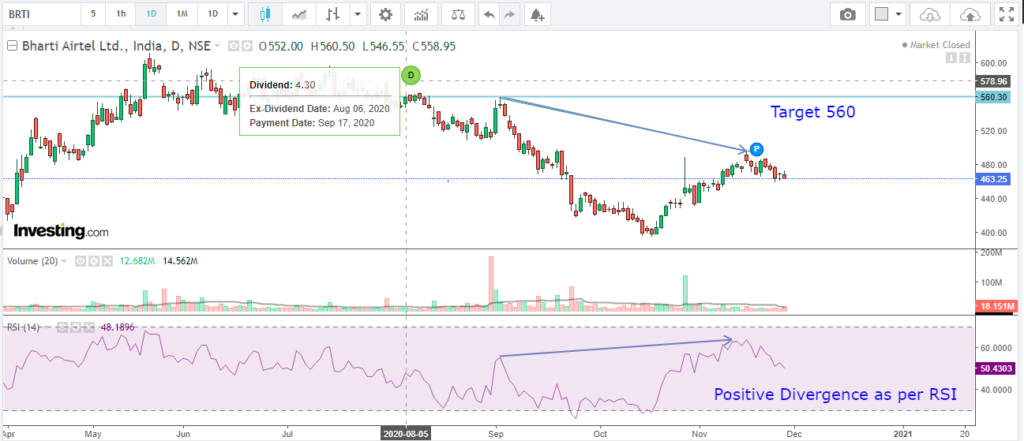Click the BRTI symbol search field
The image size is (1024, 441).
pyautogui.click(x=39, y=15)
